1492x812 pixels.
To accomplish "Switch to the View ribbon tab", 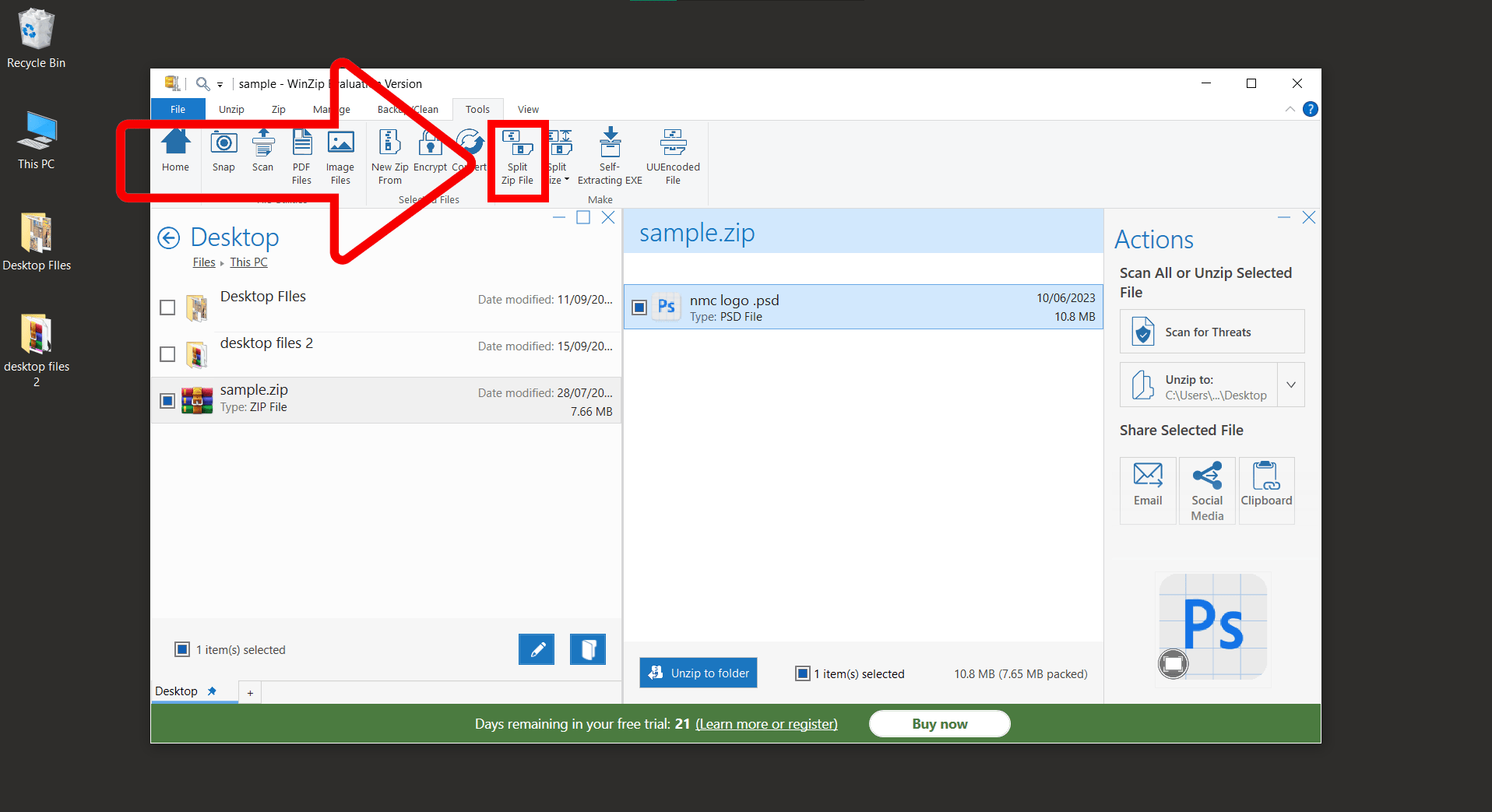I will [x=527, y=109].
